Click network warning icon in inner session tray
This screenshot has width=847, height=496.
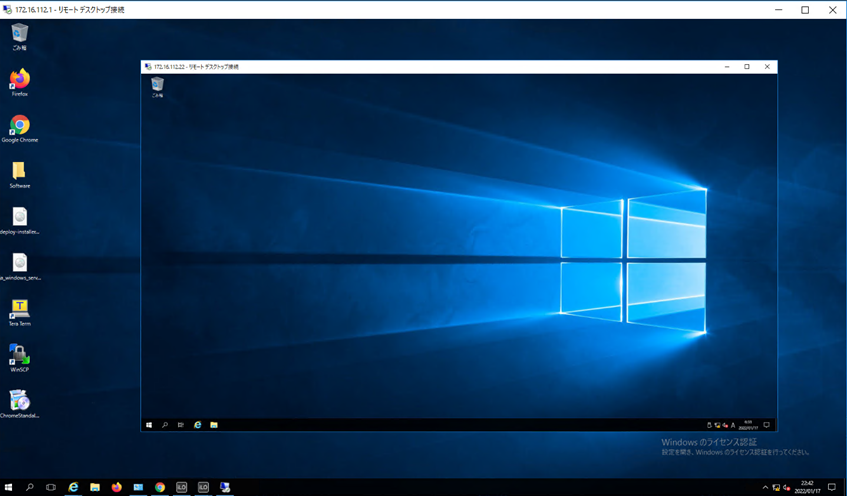(x=717, y=426)
